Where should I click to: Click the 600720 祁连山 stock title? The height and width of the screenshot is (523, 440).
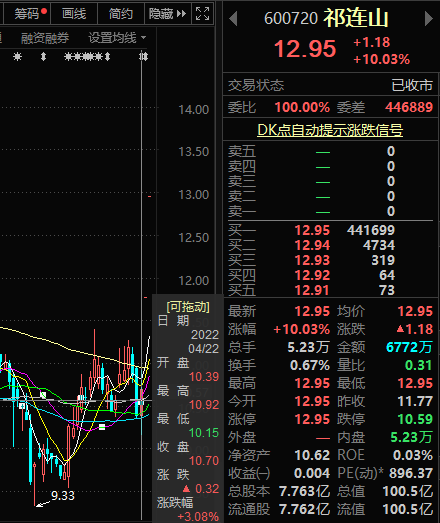coord(326,18)
